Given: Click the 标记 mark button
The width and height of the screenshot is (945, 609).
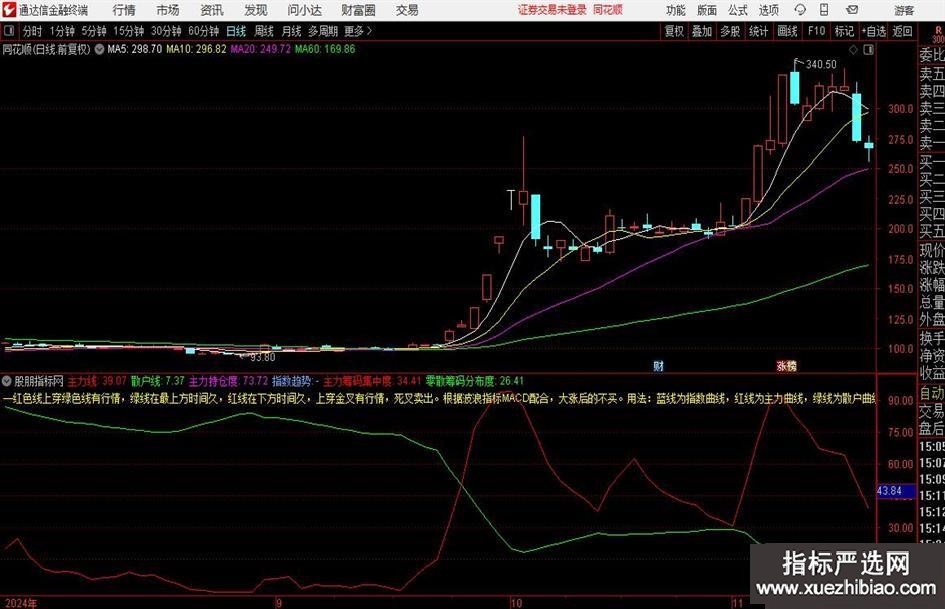Looking at the screenshot, I should (844, 31).
